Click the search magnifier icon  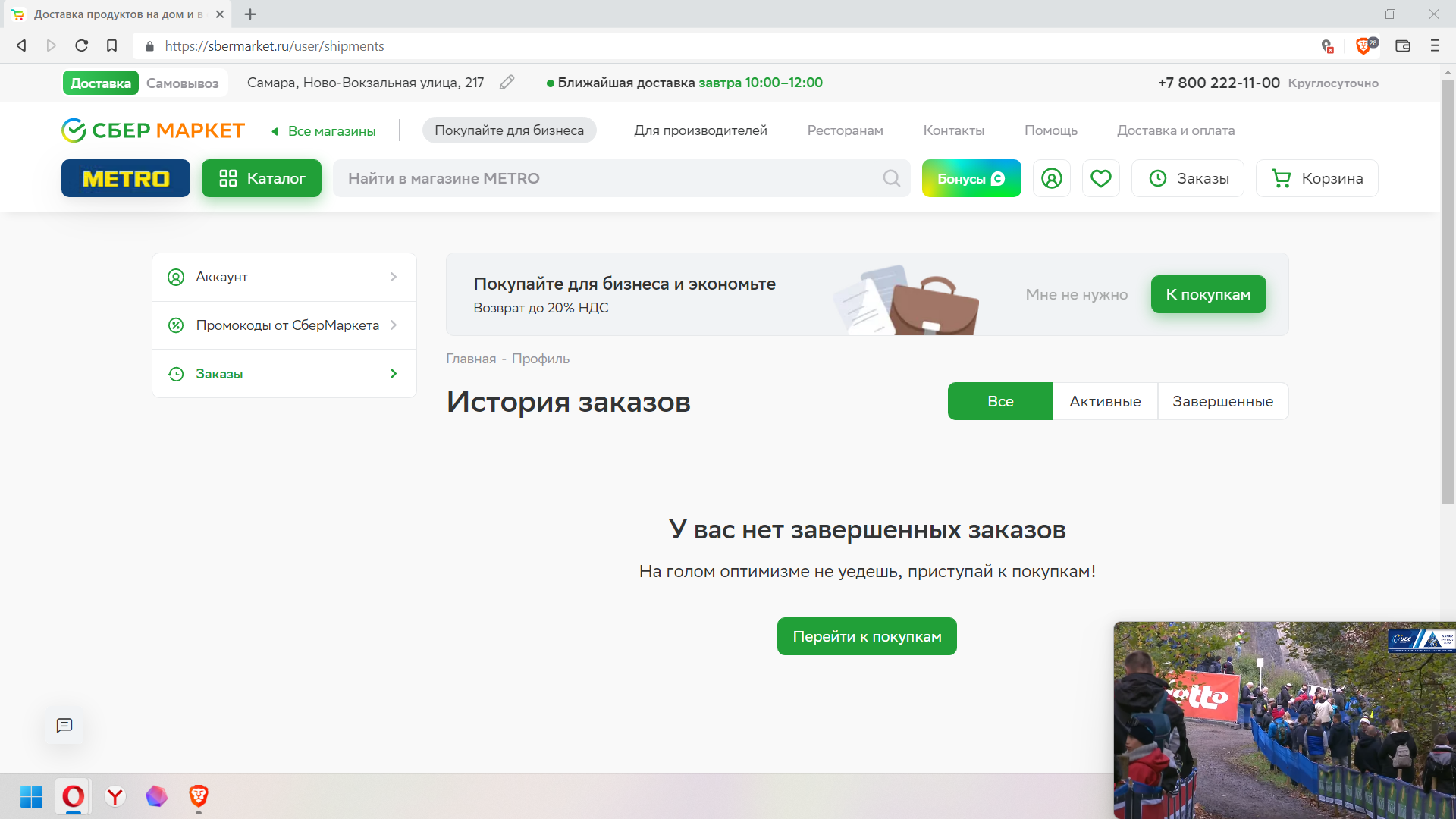[x=892, y=178]
